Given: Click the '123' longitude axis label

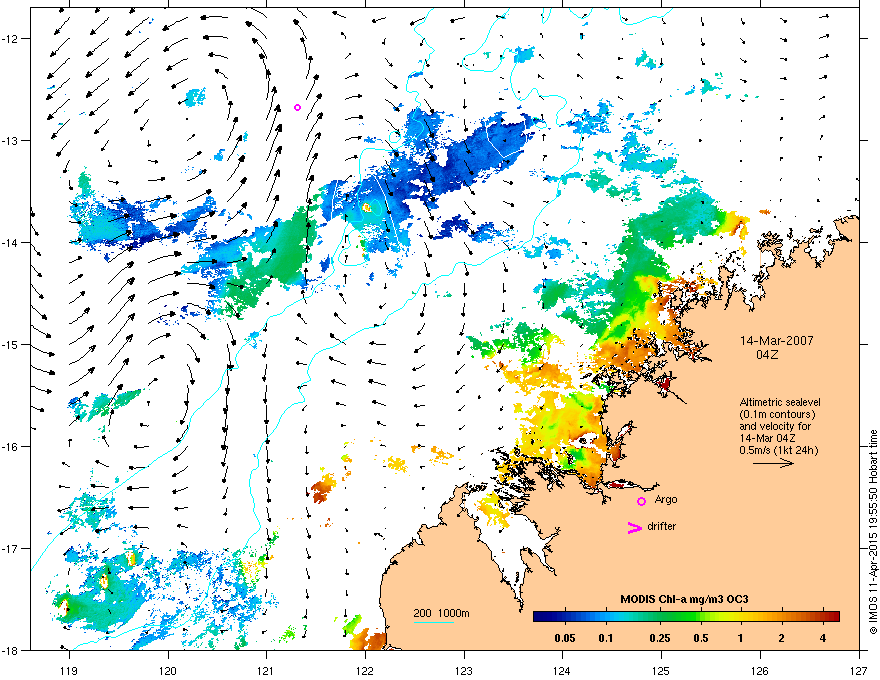Looking at the screenshot, I should pos(464,670).
